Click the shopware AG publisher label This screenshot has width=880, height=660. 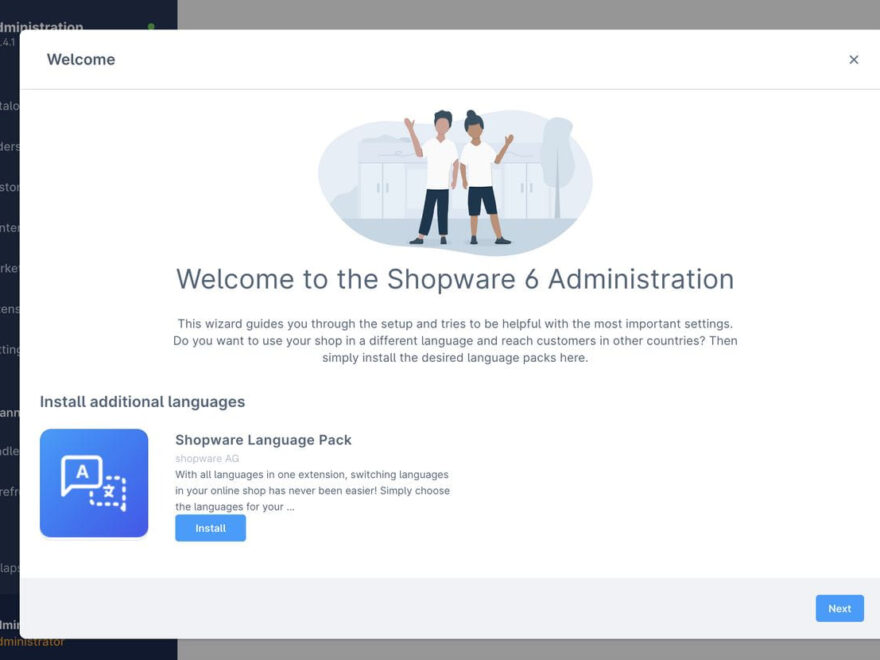[x=207, y=459]
